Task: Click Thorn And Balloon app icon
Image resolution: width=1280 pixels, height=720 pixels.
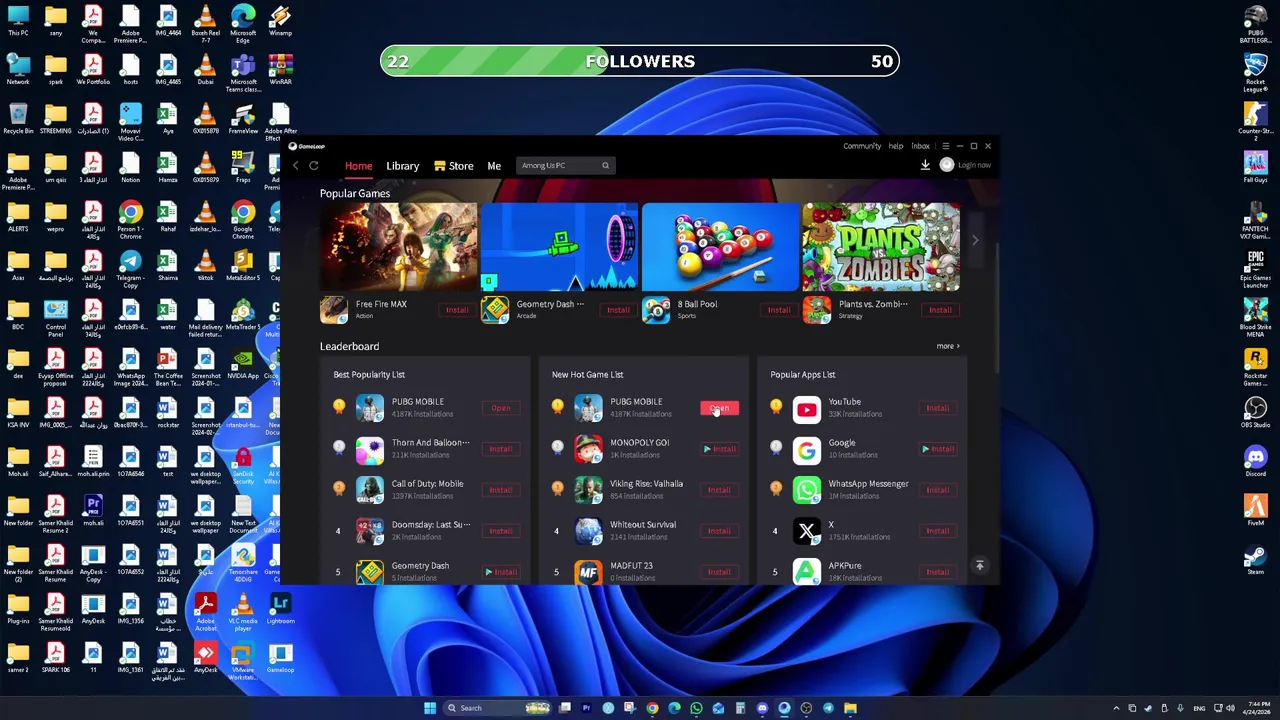Action: click(x=370, y=449)
